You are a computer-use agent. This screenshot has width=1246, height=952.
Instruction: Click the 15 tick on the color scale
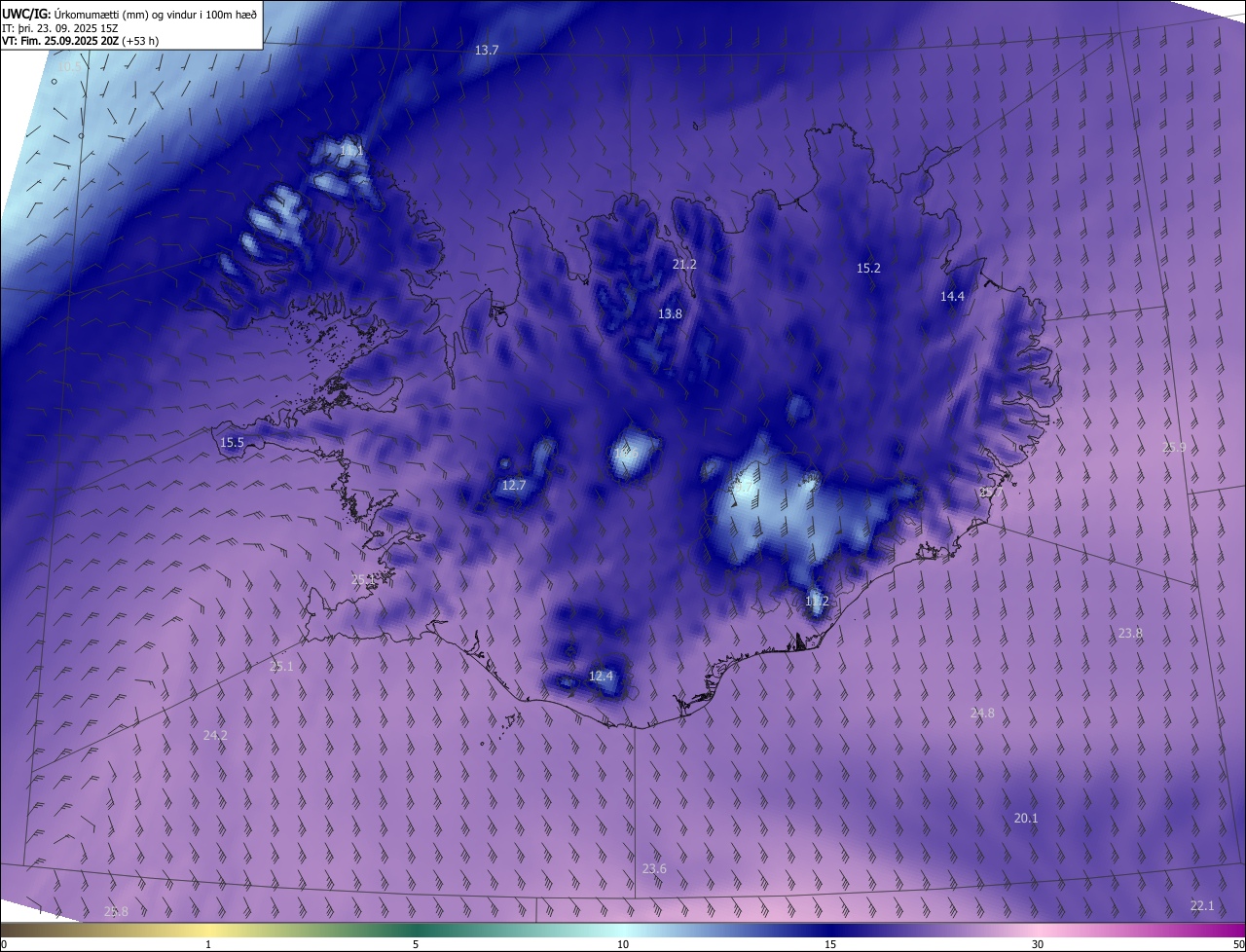830,944
